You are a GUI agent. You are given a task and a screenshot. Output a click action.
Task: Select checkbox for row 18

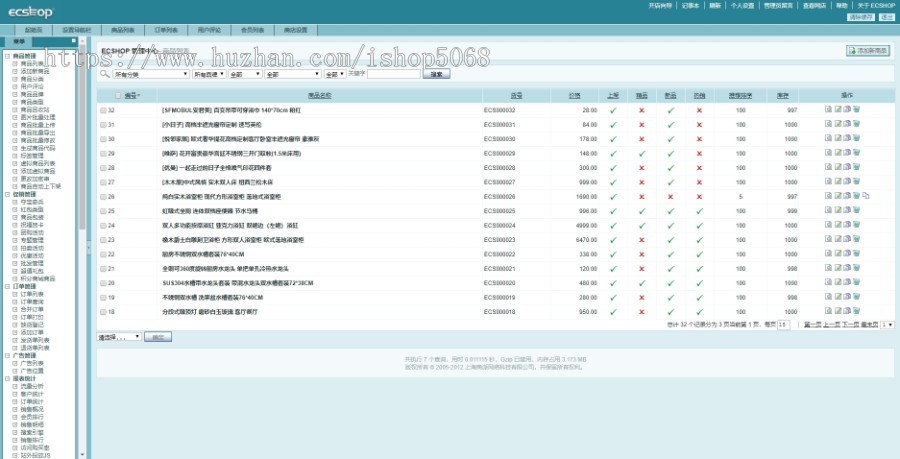tap(103, 312)
